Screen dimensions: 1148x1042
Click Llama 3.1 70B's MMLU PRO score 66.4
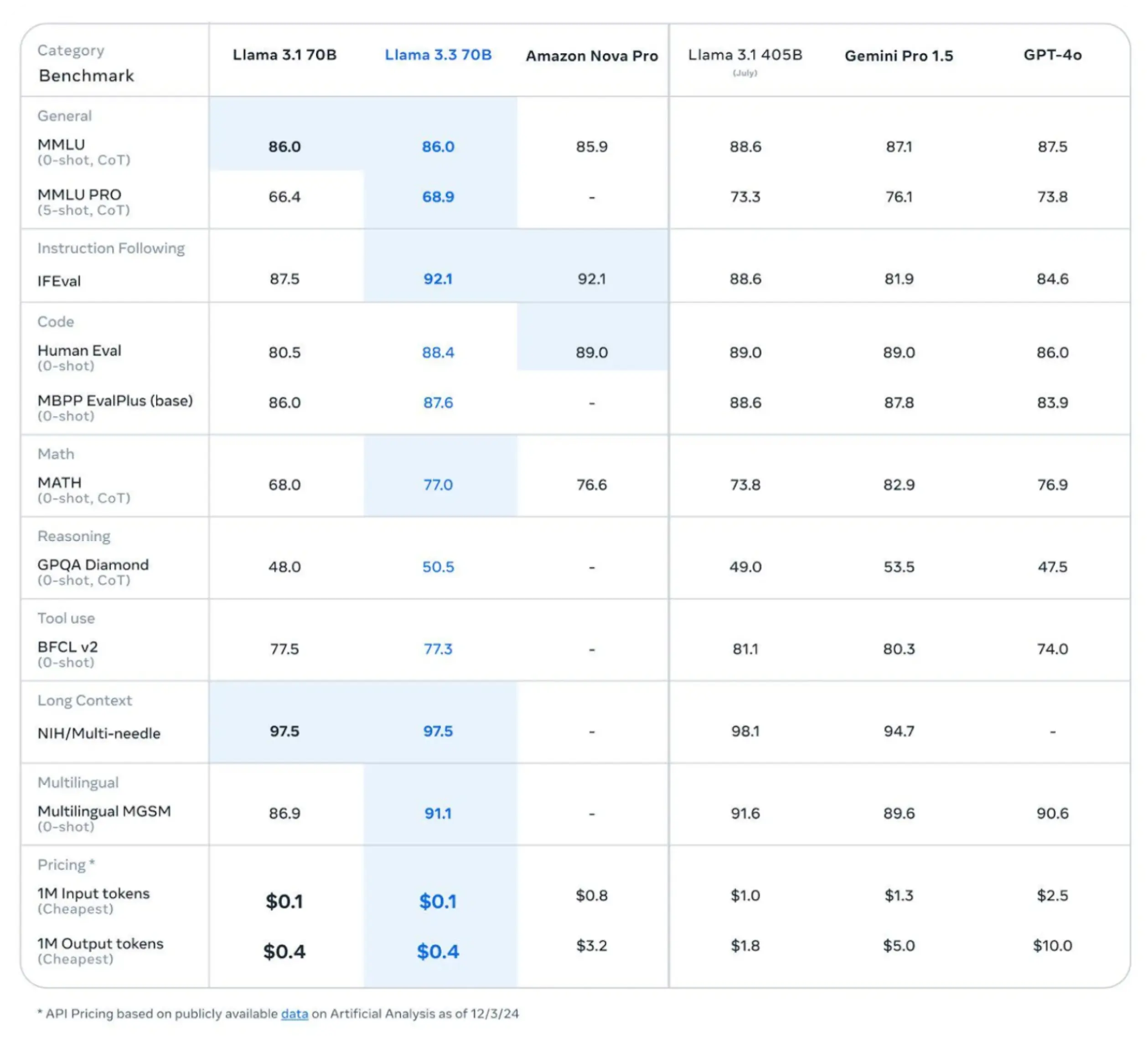[284, 197]
